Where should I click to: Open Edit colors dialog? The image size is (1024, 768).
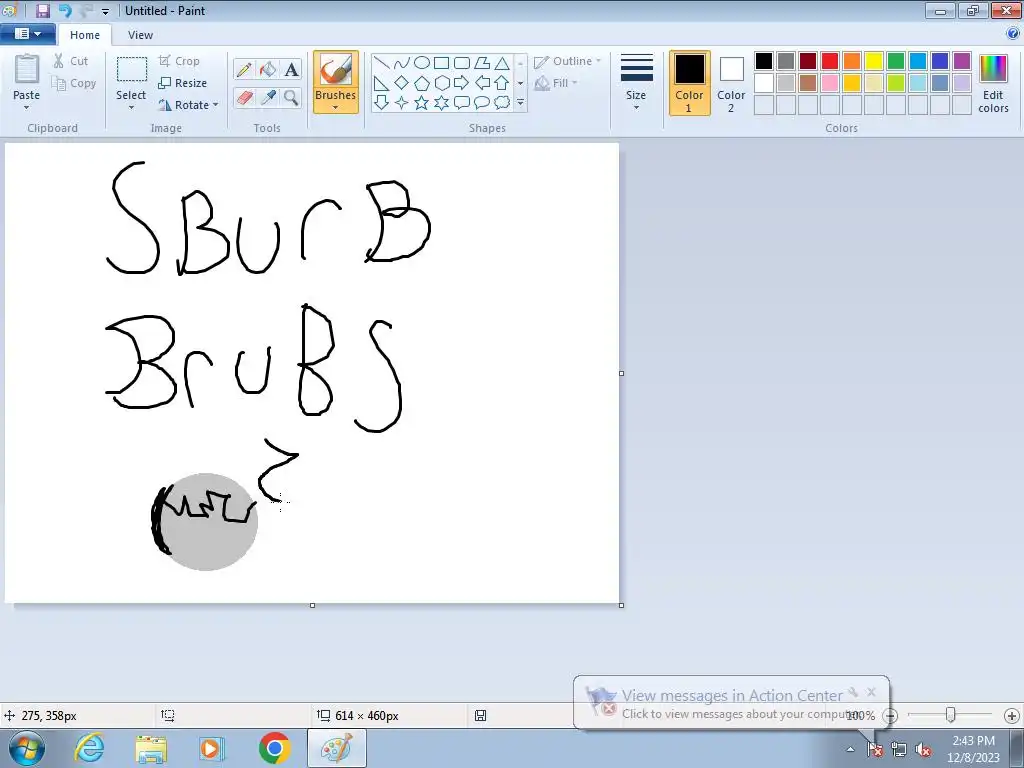pyautogui.click(x=993, y=83)
